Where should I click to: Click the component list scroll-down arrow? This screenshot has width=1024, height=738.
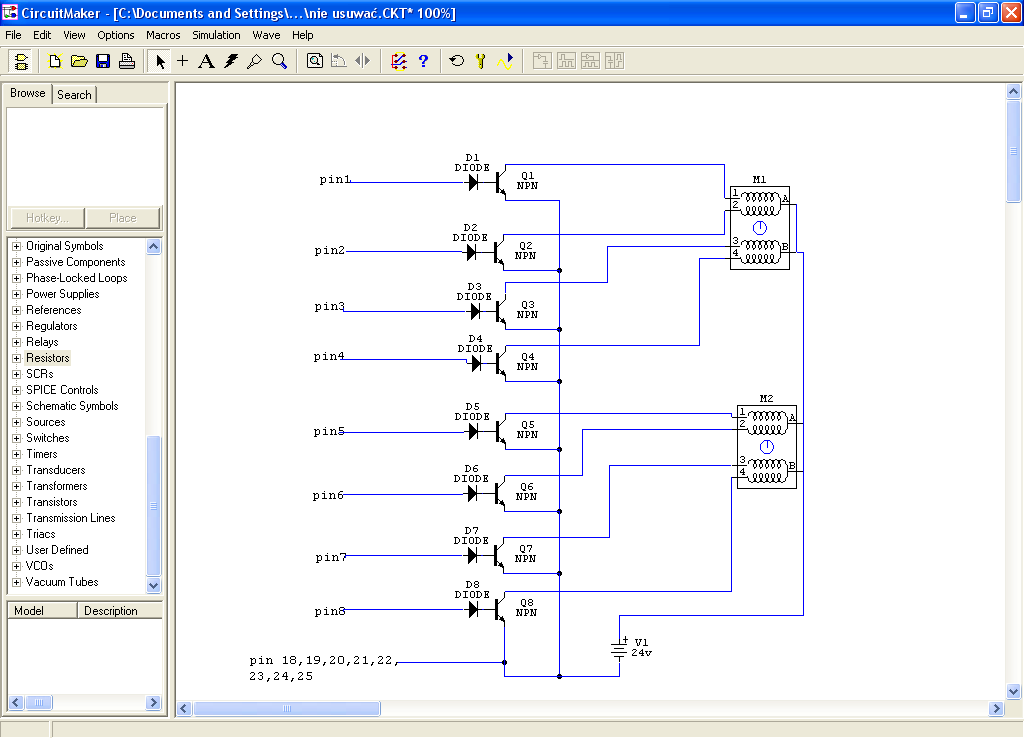click(x=154, y=585)
